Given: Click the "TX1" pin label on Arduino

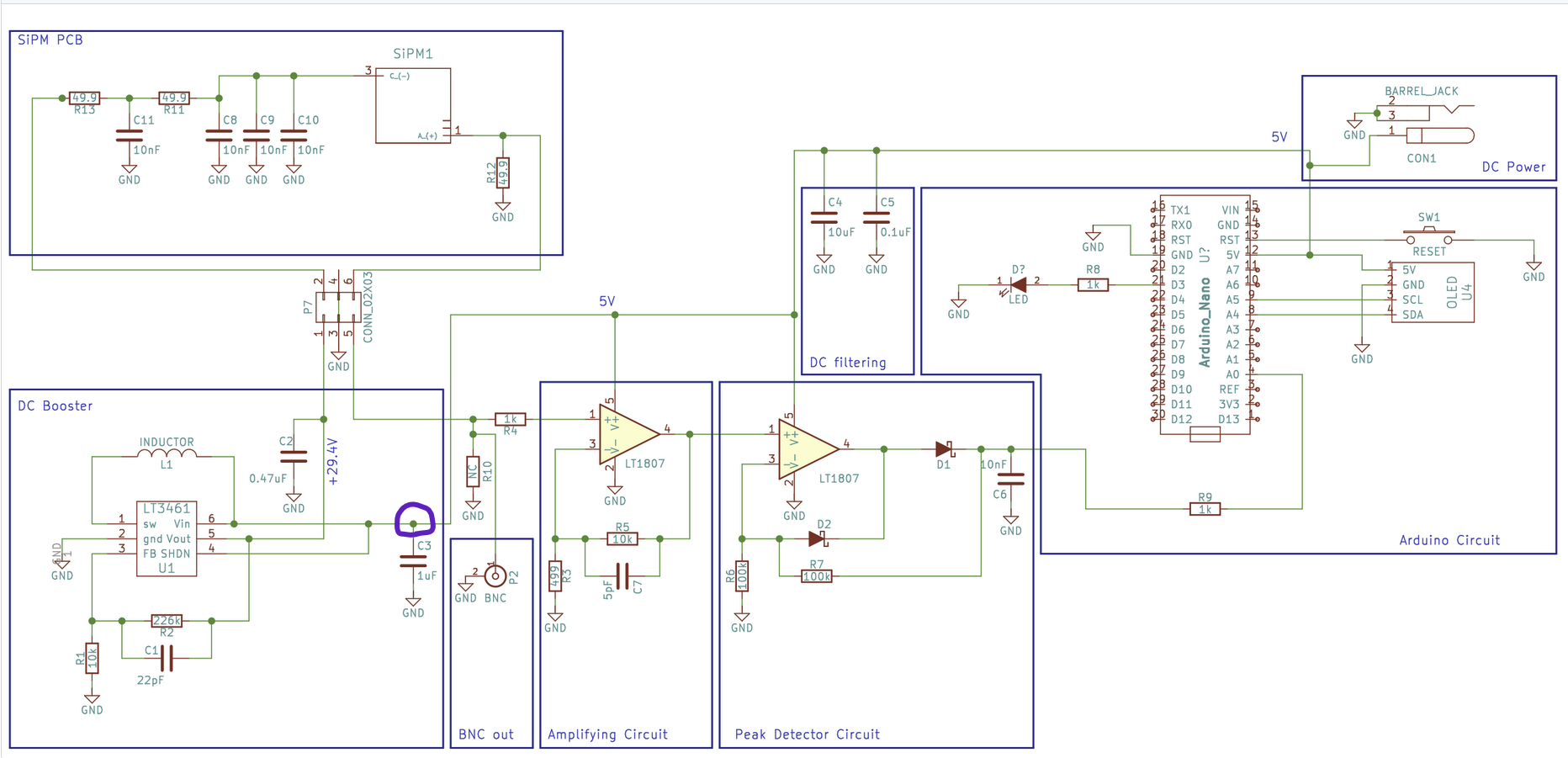Looking at the screenshot, I should (1180, 210).
